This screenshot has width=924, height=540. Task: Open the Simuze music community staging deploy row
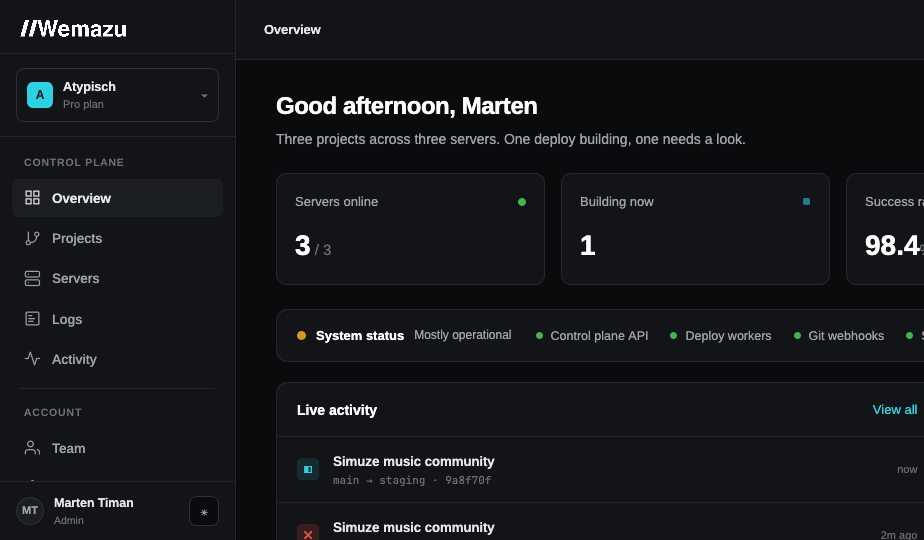click(x=600, y=470)
